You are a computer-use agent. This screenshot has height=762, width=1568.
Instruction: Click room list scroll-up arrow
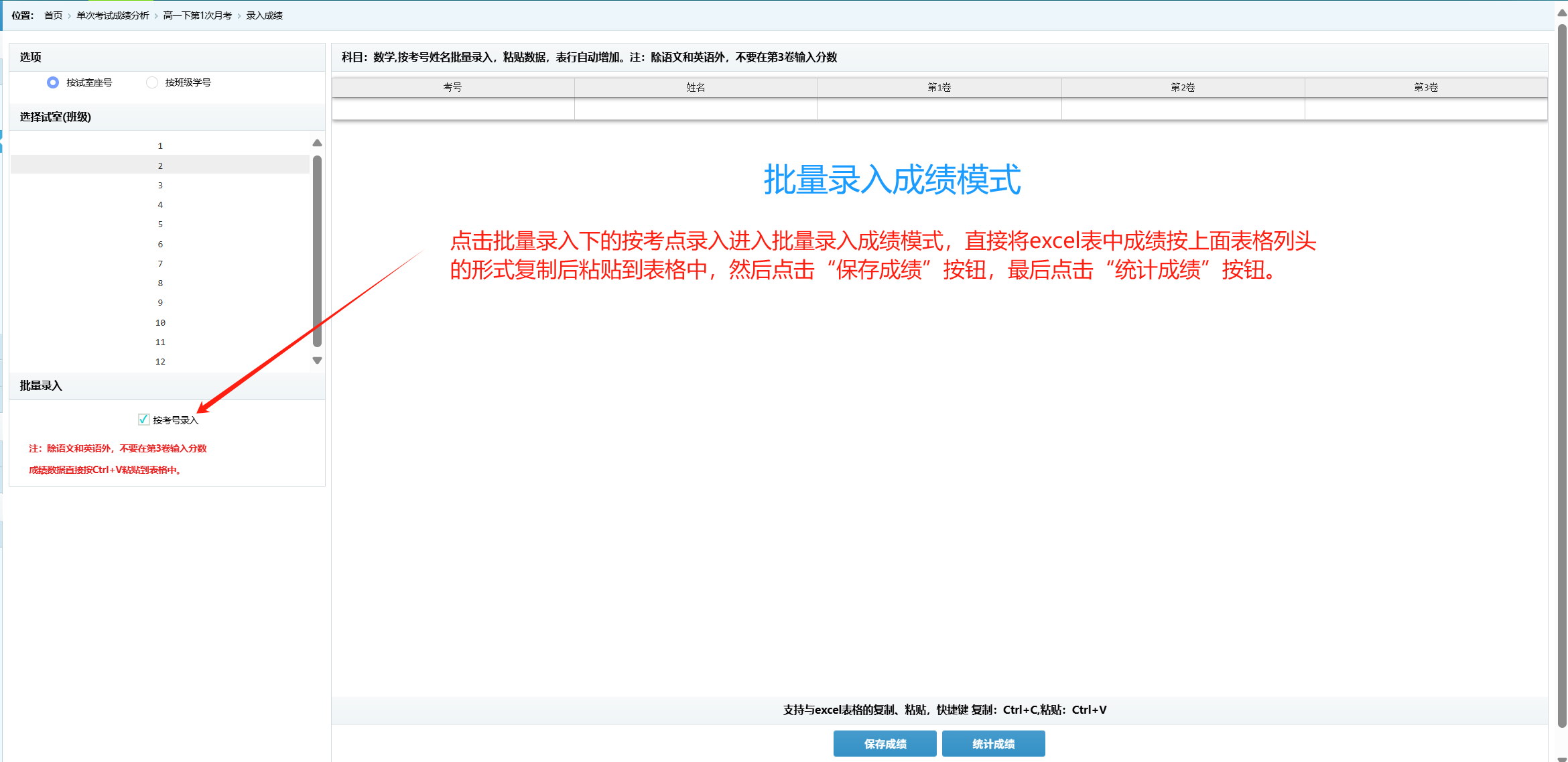(318, 143)
